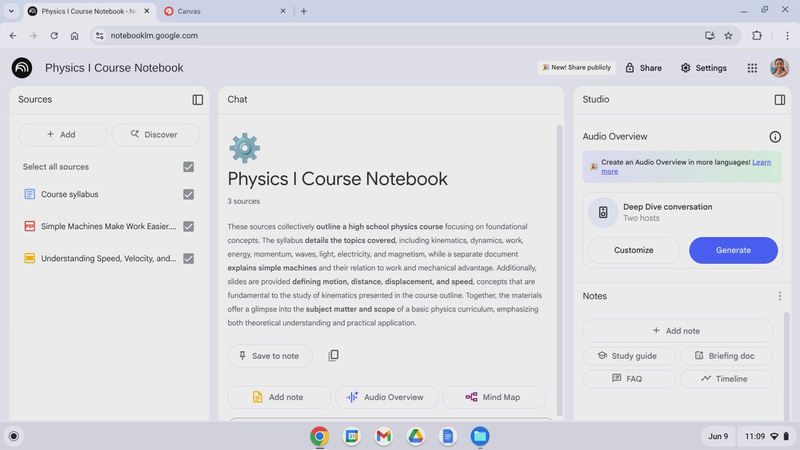The height and width of the screenshot is (450, 800).
Task: Open Google Docs from the shelf
Action: [448, 436]
